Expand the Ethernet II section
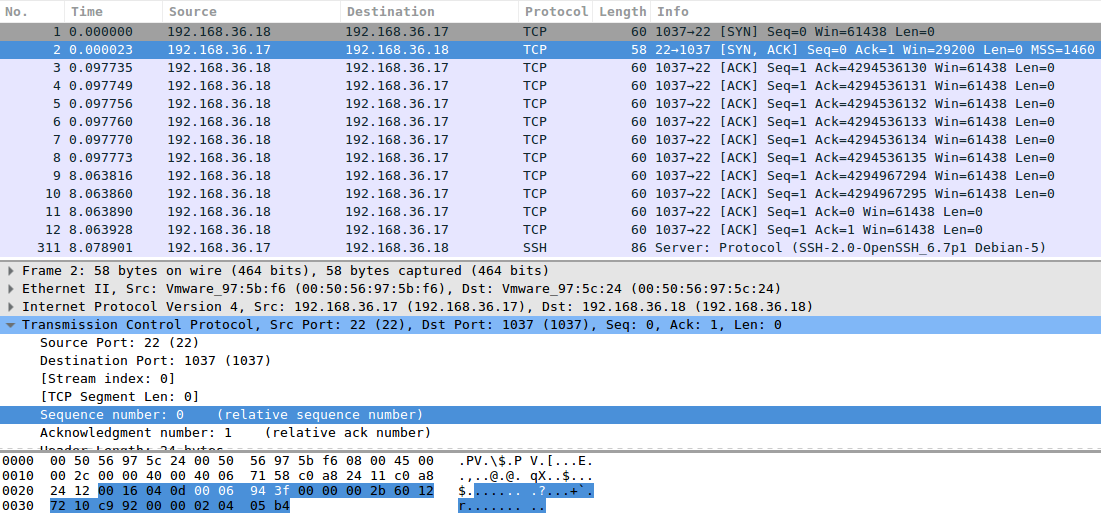Image resolution: width=1101 pixels, height=516 pixels. pos(11,289)
